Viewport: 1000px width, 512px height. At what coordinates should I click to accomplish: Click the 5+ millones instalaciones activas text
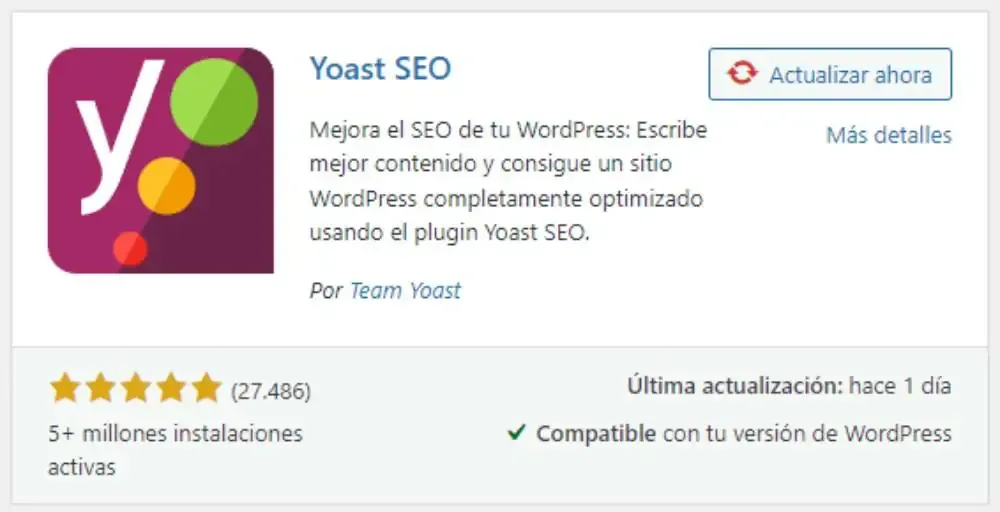(x=175, y=450)
